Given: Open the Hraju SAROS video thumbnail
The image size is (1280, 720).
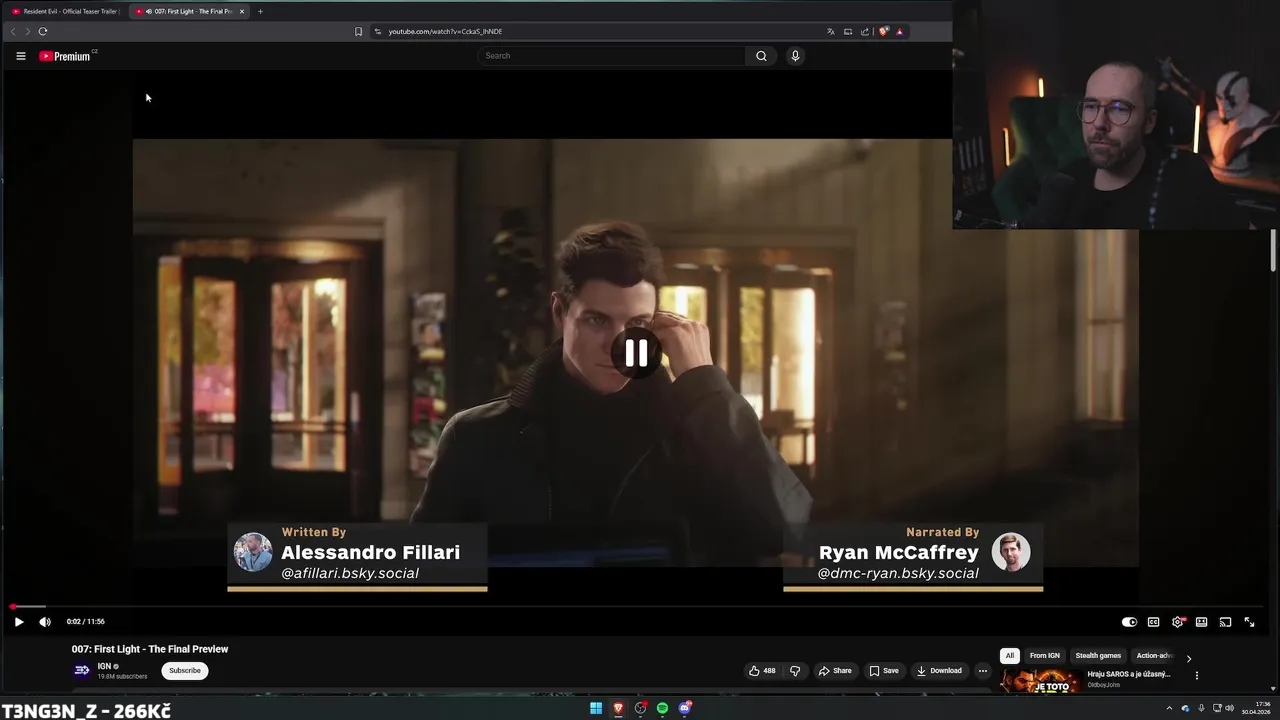Looking at the screenshot, I should (1040, 682).
